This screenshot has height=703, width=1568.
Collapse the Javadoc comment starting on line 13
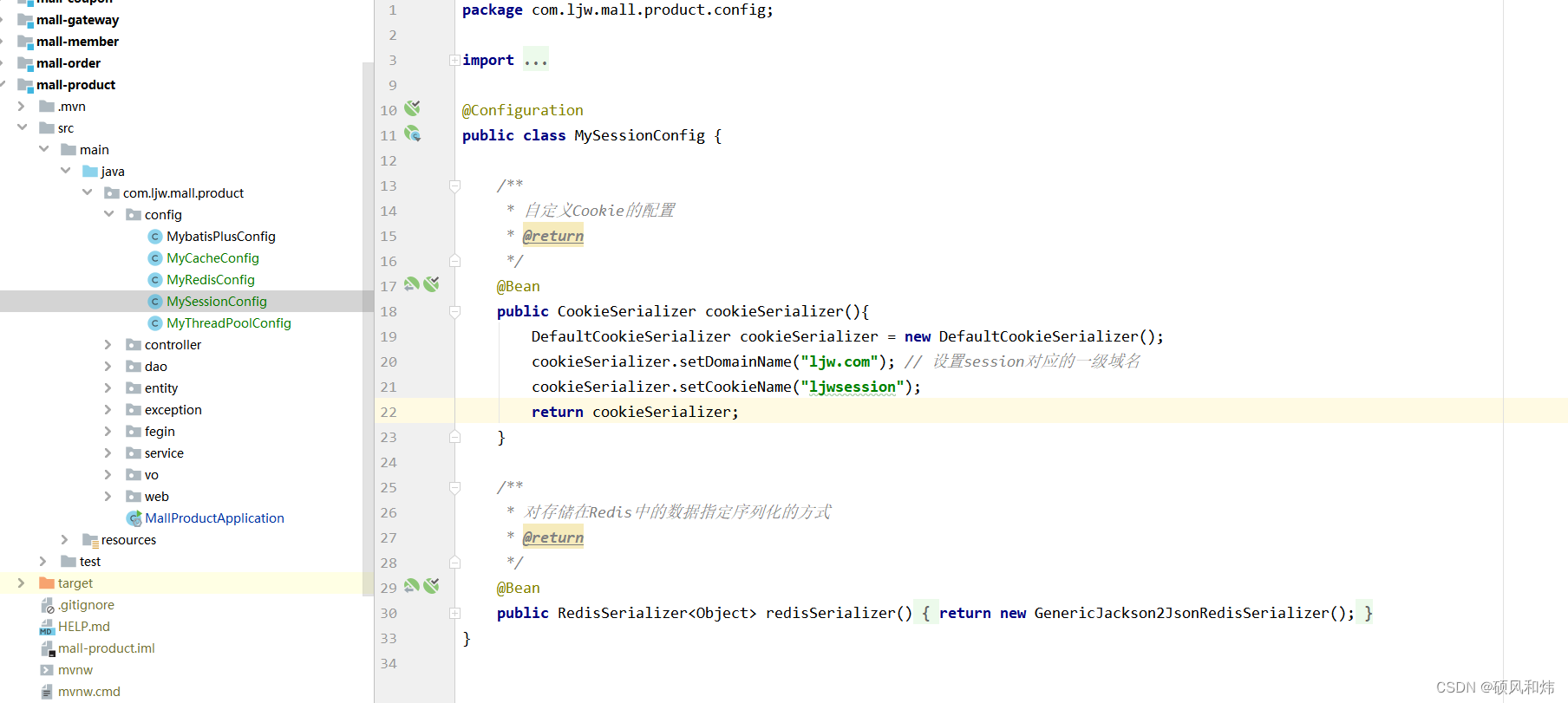point(454,186)
